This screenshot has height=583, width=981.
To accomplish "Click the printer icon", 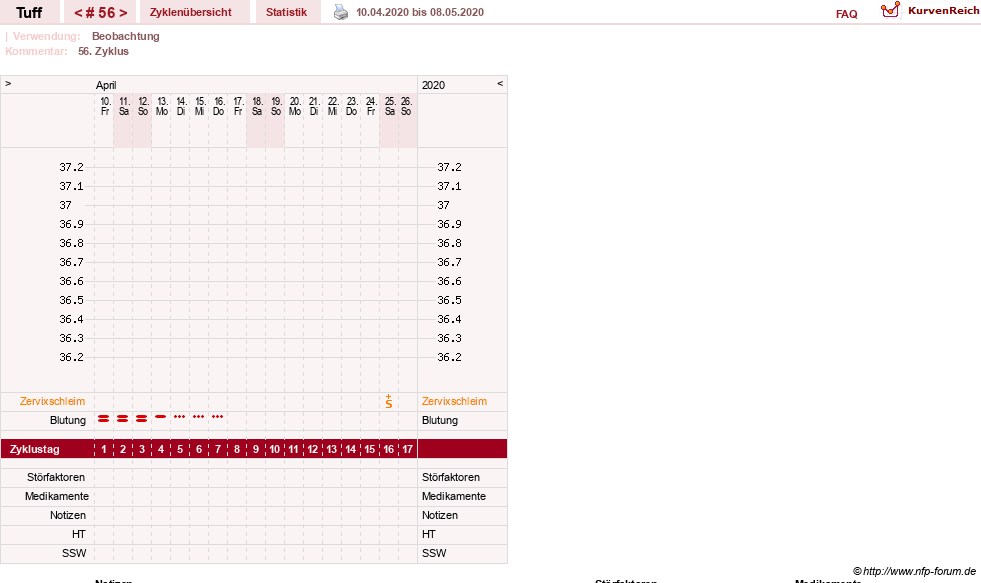I will coord(340,12).
